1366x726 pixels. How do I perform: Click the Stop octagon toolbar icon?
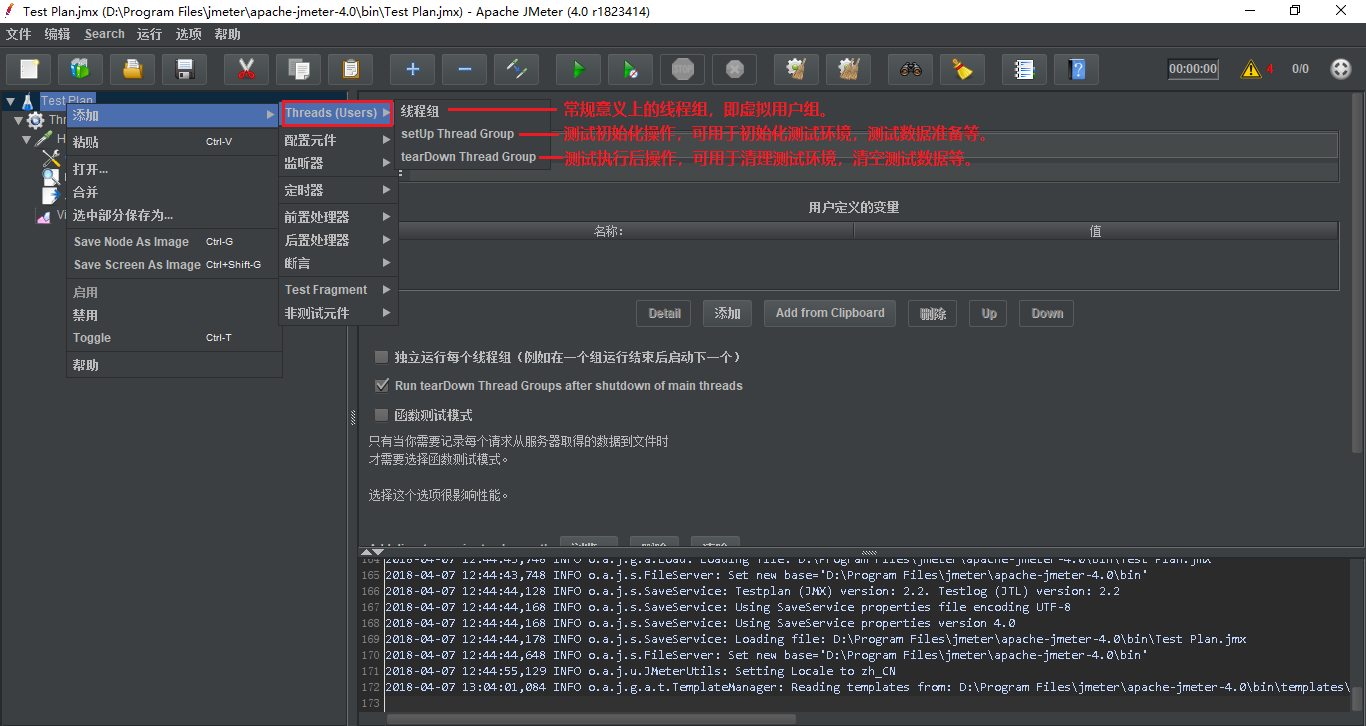click(x=682, y=69)
